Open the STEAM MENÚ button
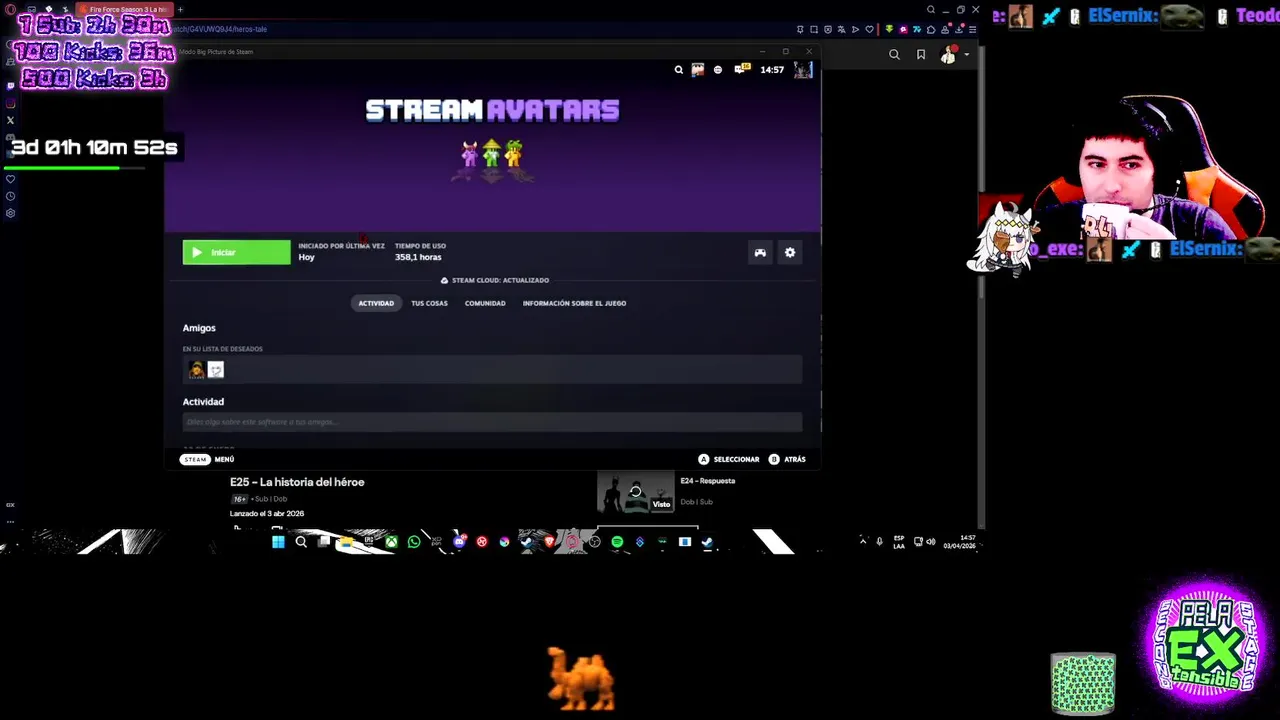 207,459
